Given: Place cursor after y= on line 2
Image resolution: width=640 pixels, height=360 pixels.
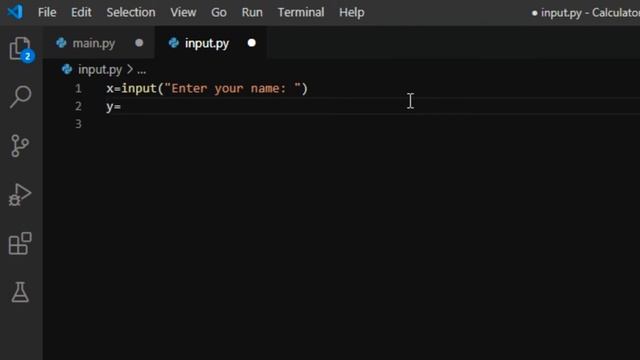Looking at the screenshot, I should [x=121, y=107].
